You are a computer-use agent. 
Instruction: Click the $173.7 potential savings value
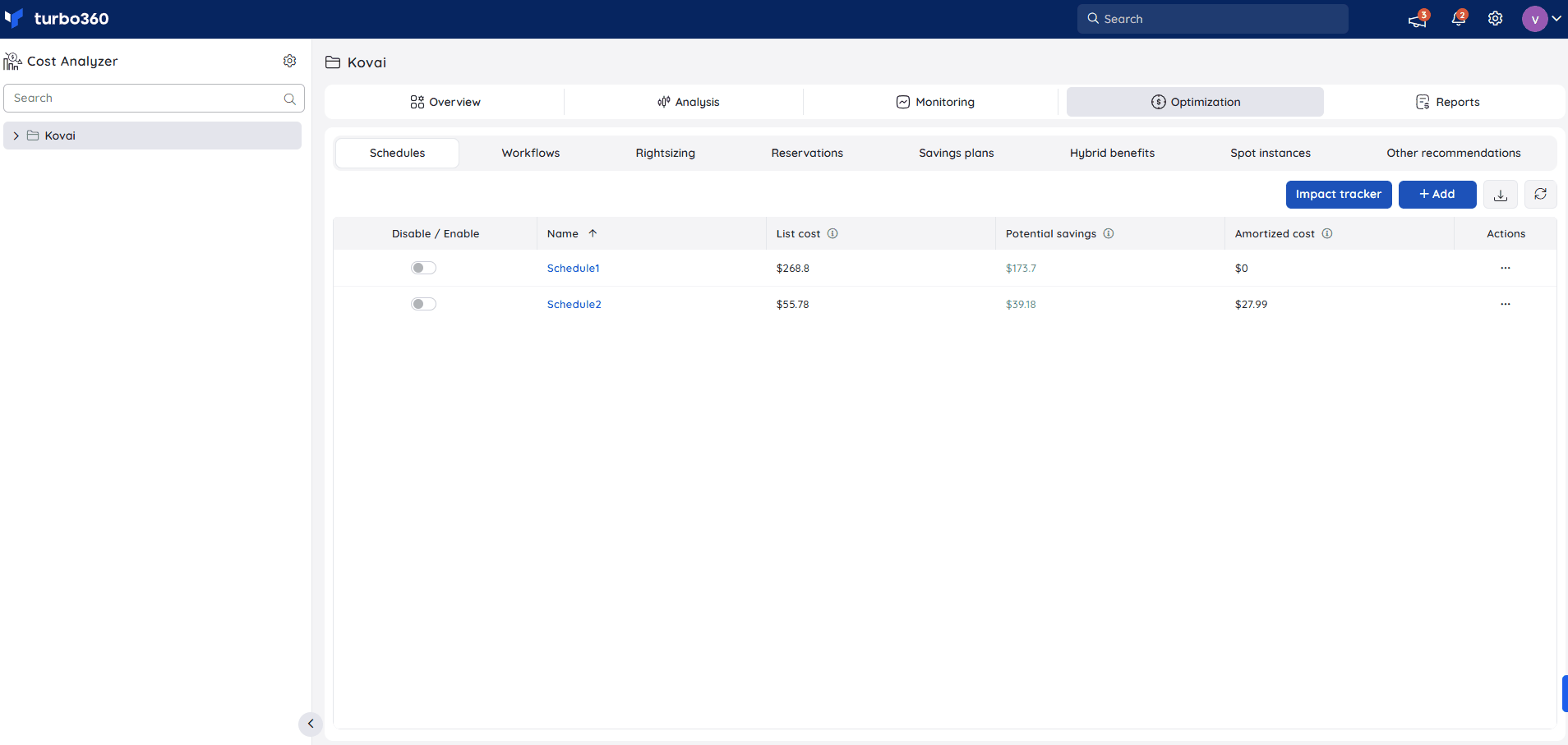[x=1021, y=268]
